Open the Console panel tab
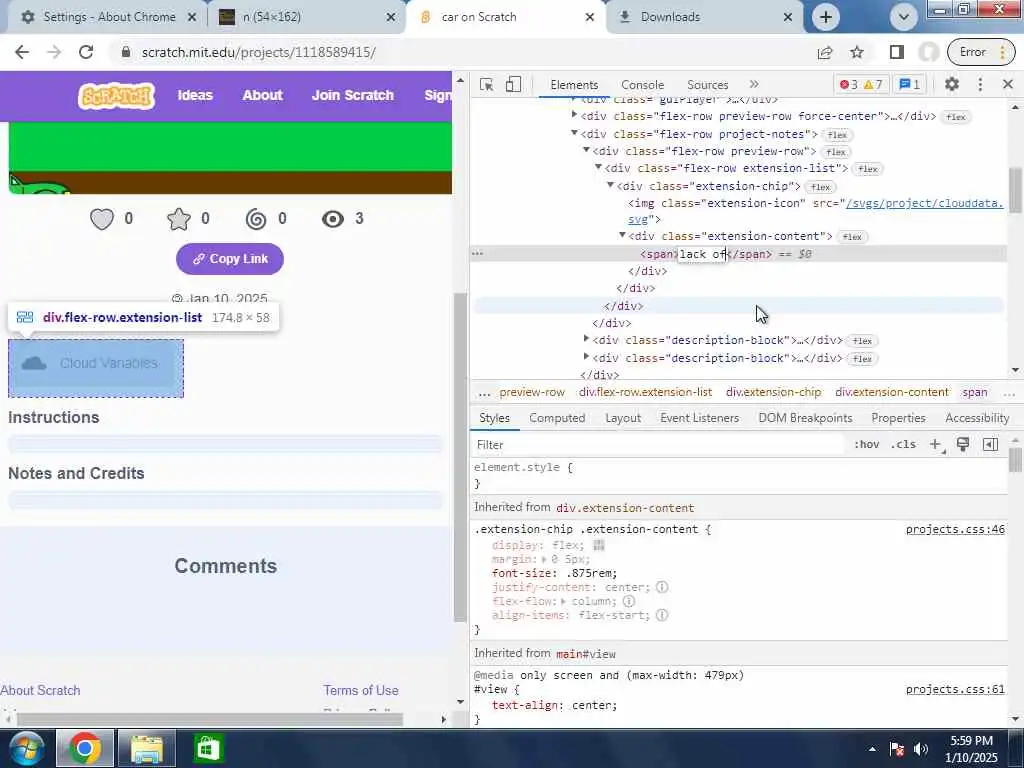The height and width of the screenshot is (768, 1024). click(x=643, y=85)
